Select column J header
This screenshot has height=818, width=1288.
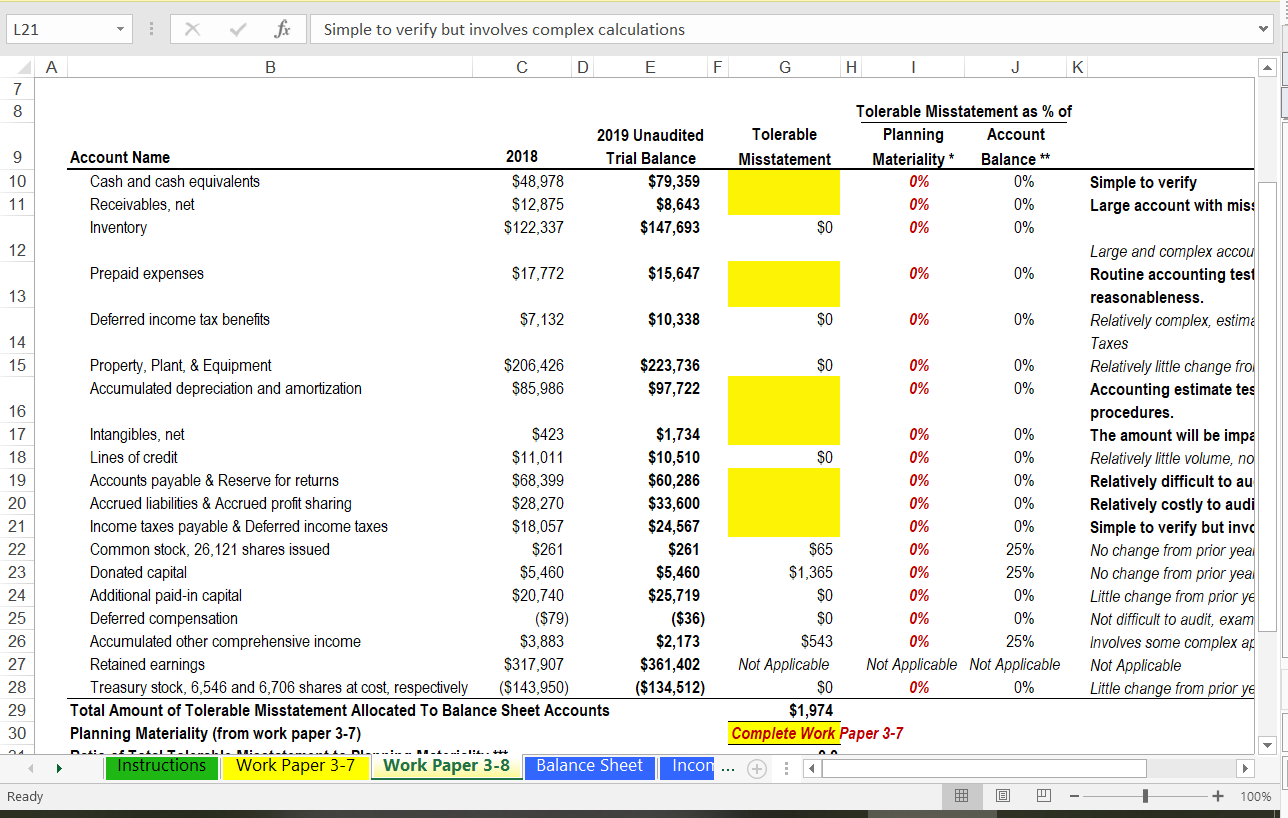click(1015, 67)
